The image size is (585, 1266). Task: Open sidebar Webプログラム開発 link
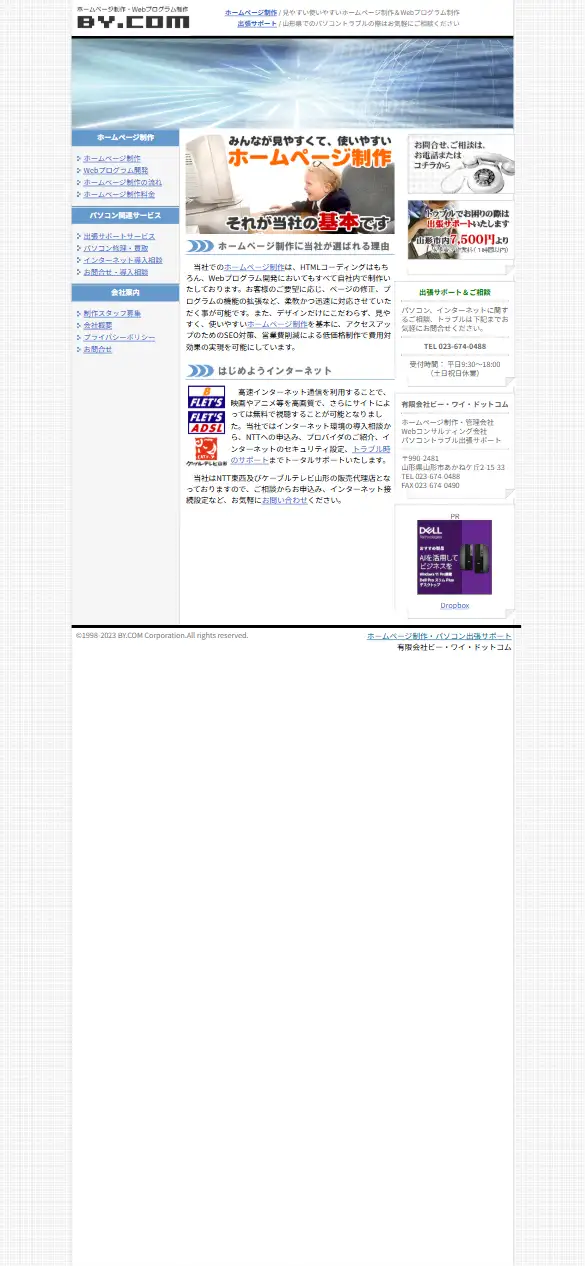(x=115, y=170)
